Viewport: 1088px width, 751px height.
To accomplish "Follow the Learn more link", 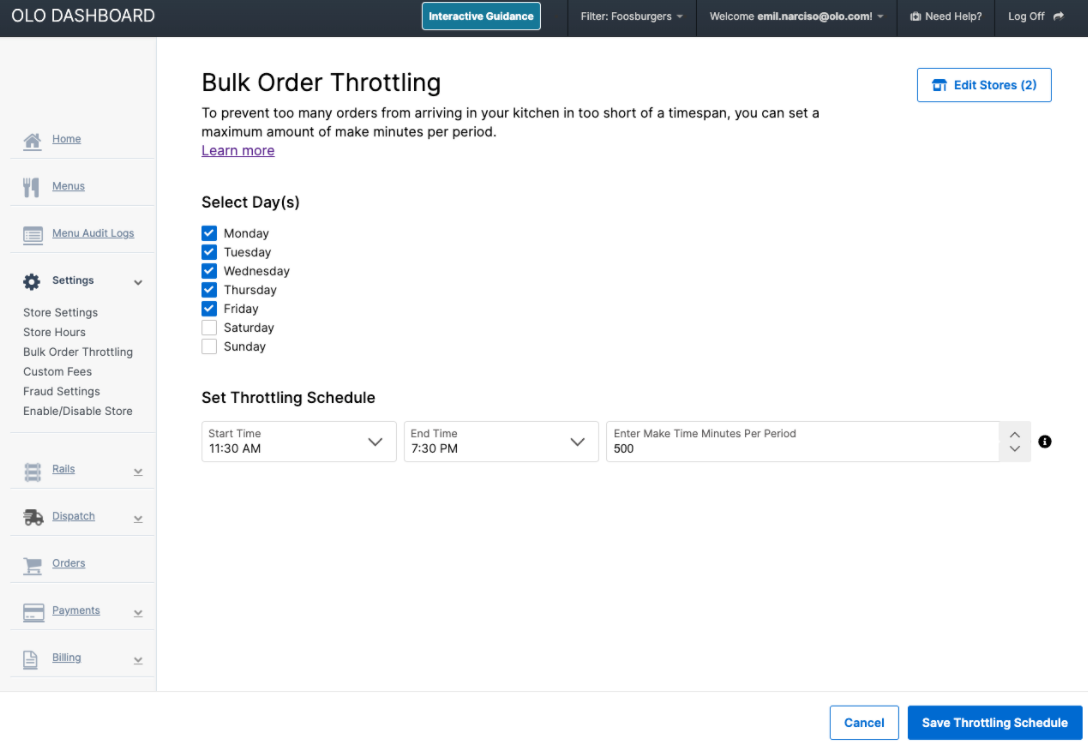I will tap(237, 151).
